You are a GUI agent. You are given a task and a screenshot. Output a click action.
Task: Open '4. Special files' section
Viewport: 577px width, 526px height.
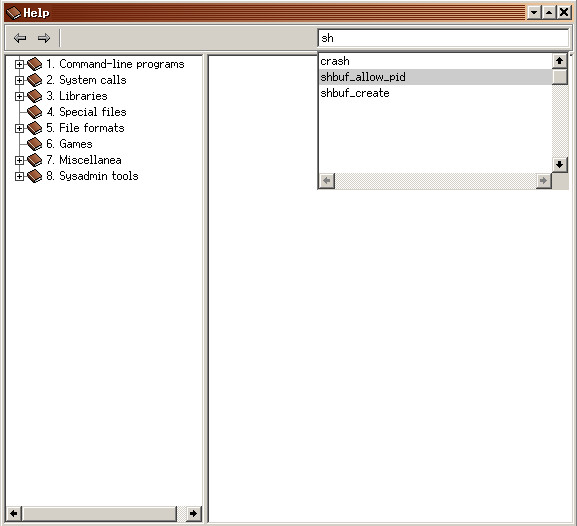point(86,112)
